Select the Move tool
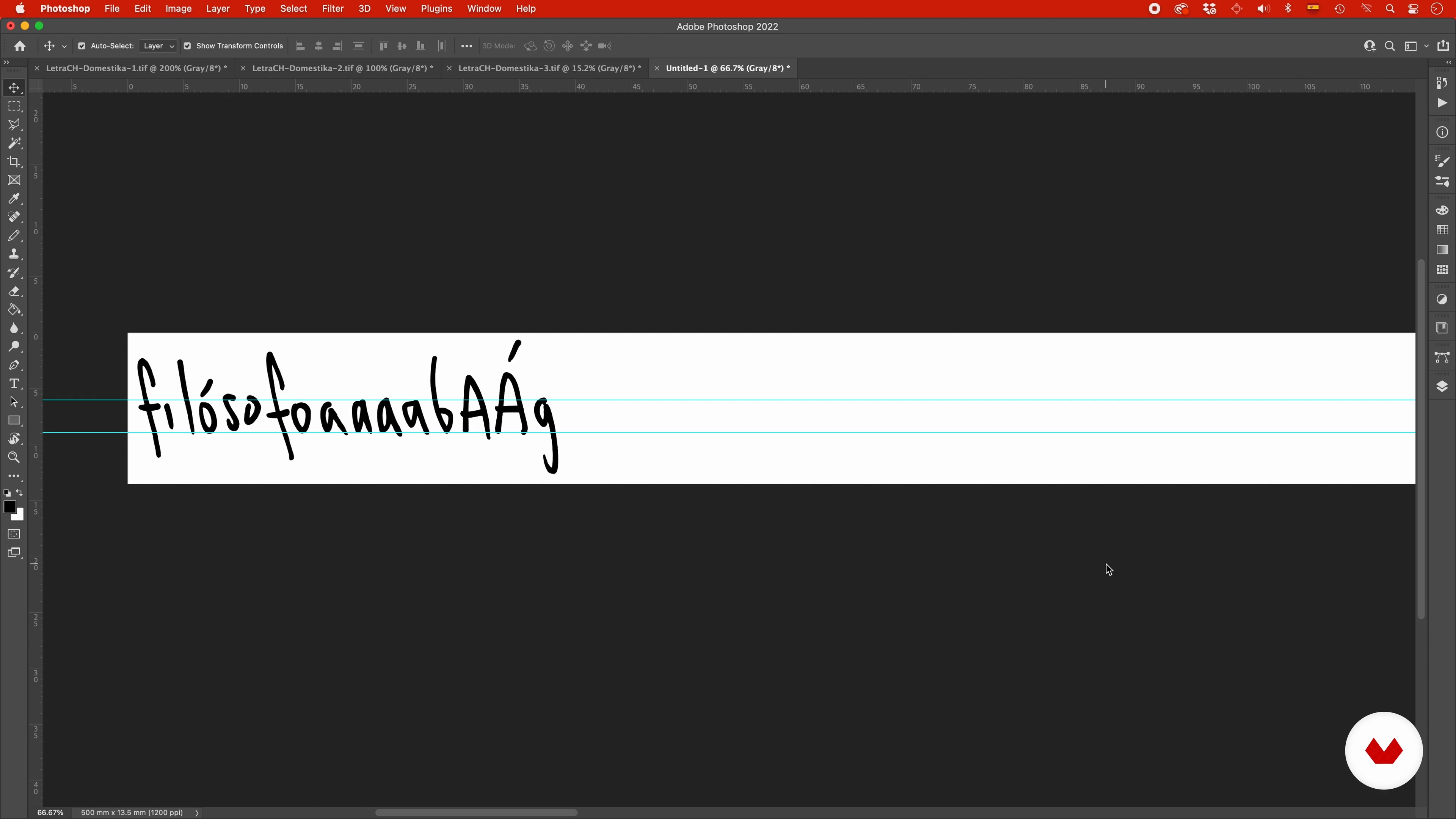 tap(14, 88)
